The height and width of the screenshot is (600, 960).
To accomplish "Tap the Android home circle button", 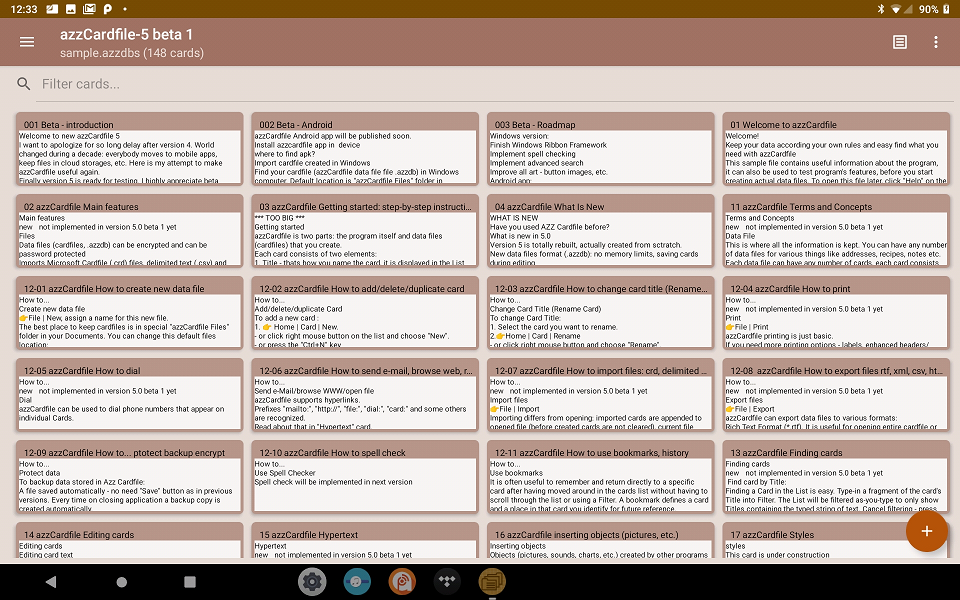I will [x=121, y=582].
